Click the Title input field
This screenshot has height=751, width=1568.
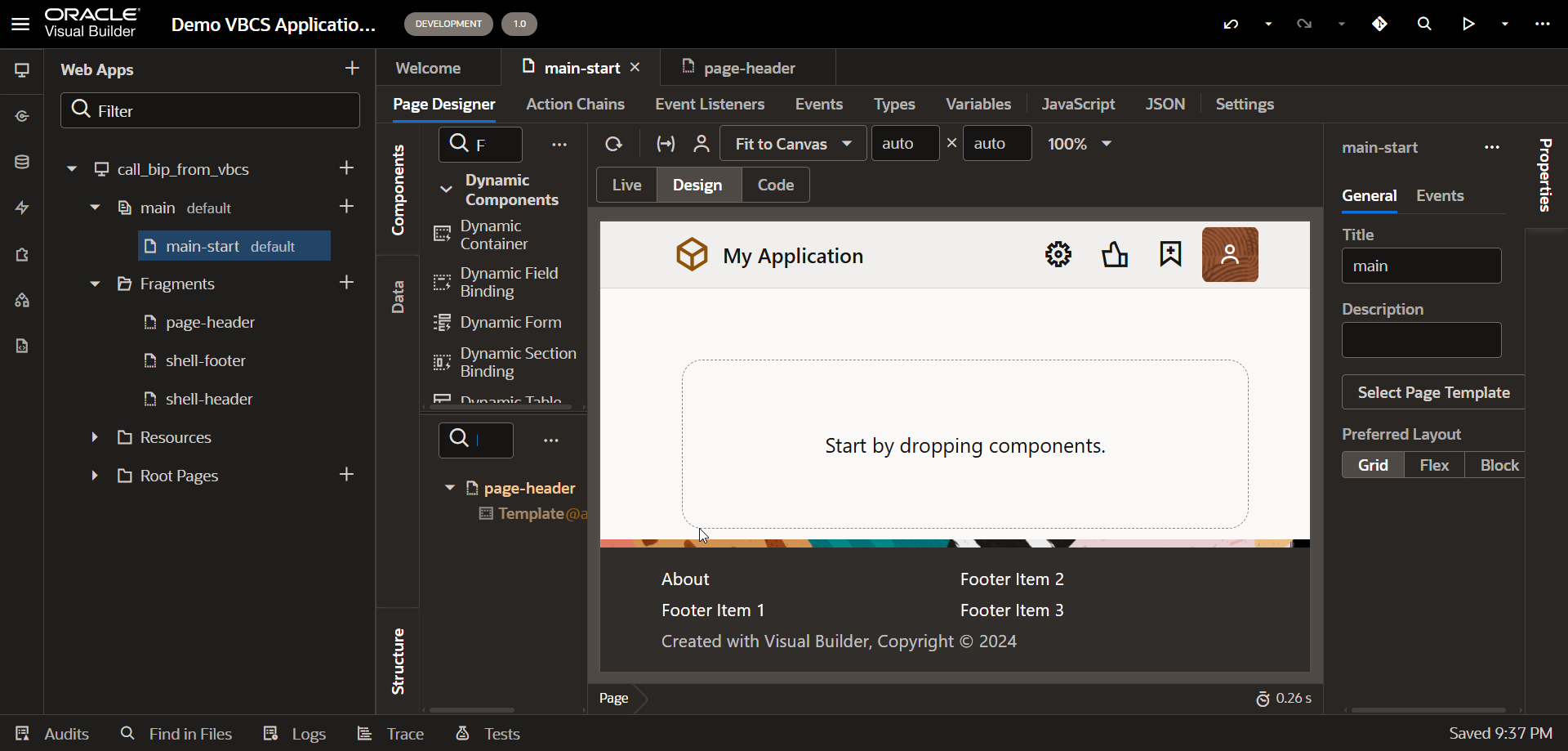click(1421, 266)
